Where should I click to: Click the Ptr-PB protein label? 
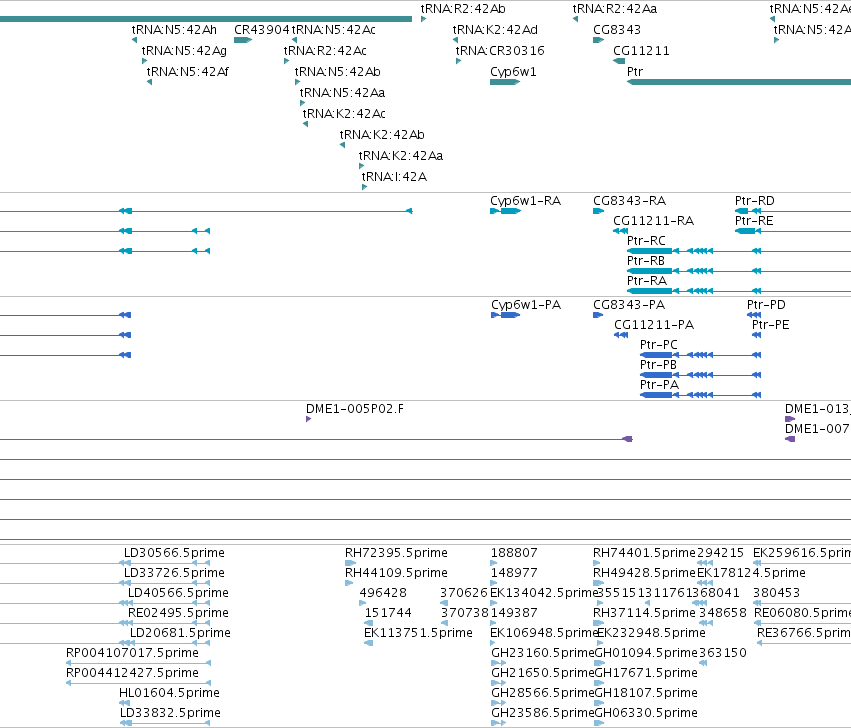(x=658, y=365)
